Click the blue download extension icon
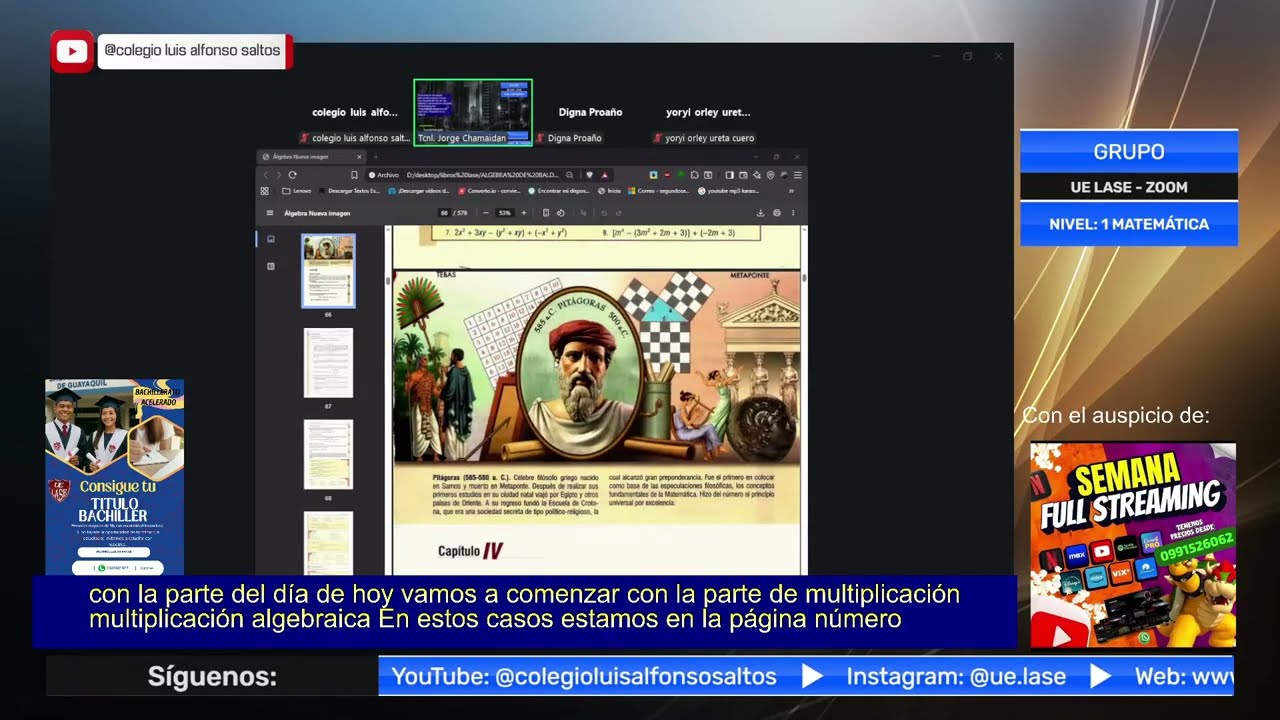This screenshot has height=720, width=1280. click(x=653, y=175)
